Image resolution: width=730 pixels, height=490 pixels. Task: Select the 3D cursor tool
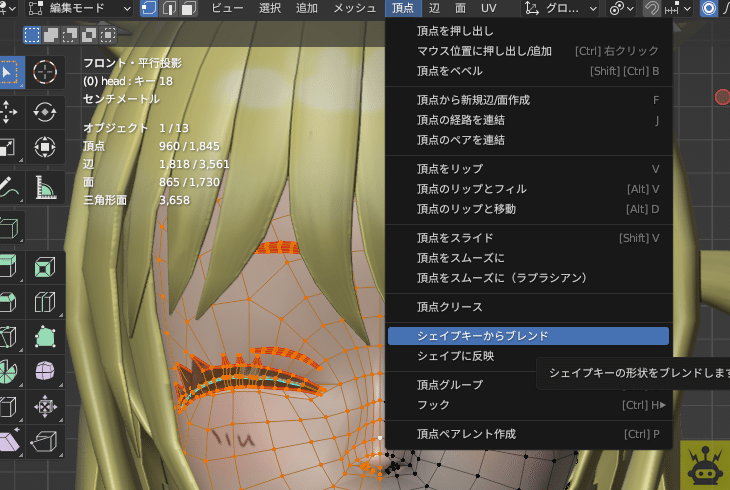[45, 72]
